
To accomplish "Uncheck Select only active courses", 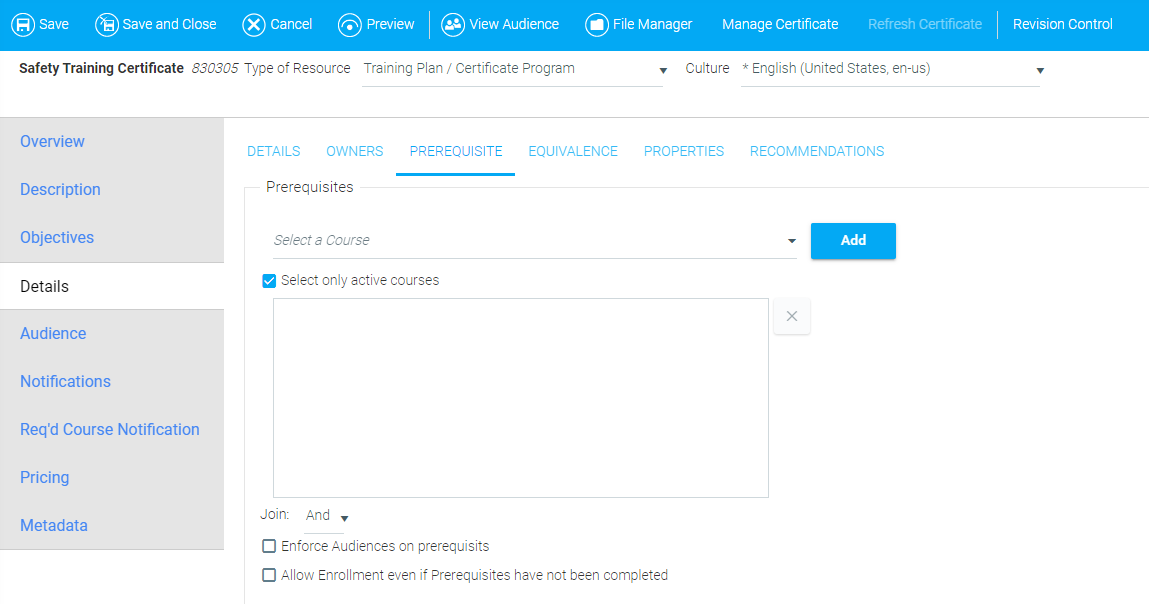I will pyautogui.click(x=269, y=281).
